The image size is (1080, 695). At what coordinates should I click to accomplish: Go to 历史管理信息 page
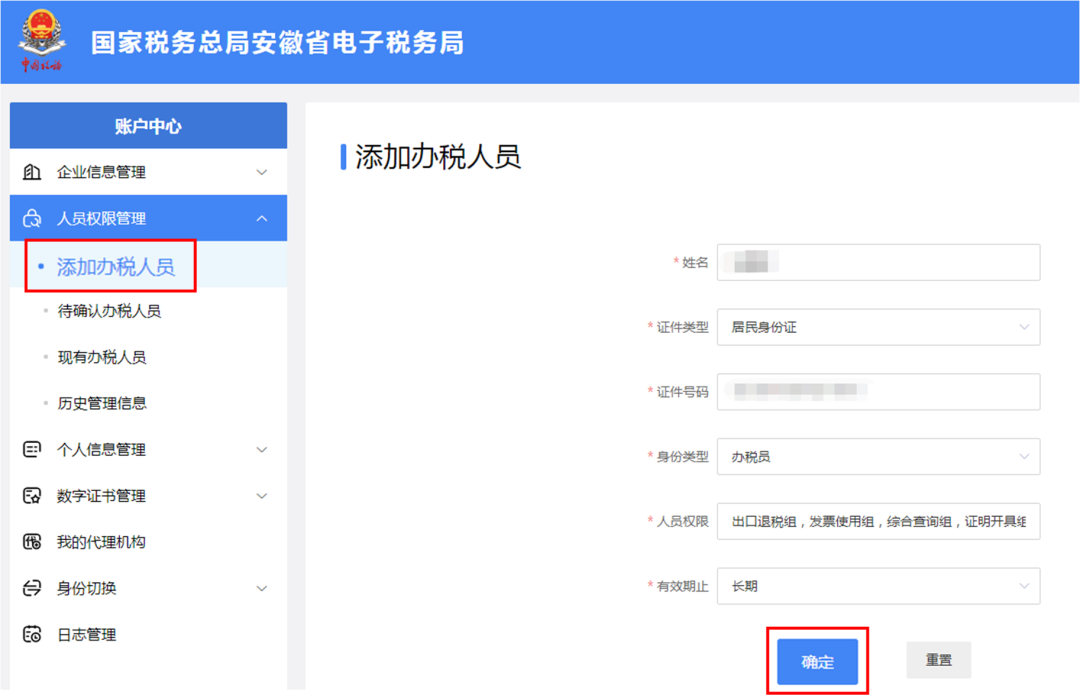coord(102,403)
